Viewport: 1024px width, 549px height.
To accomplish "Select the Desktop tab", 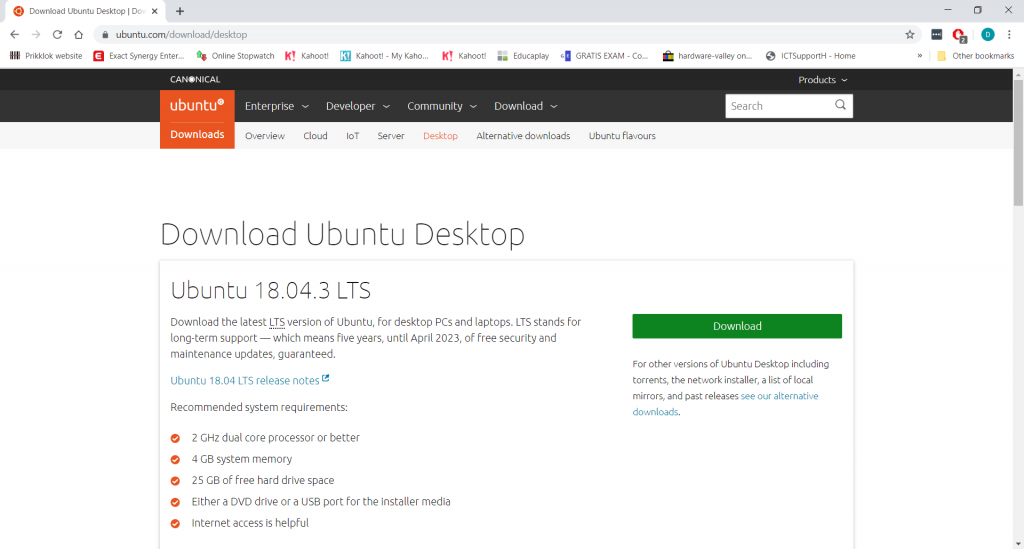I will pyautogui.click(x=440, y=136).
